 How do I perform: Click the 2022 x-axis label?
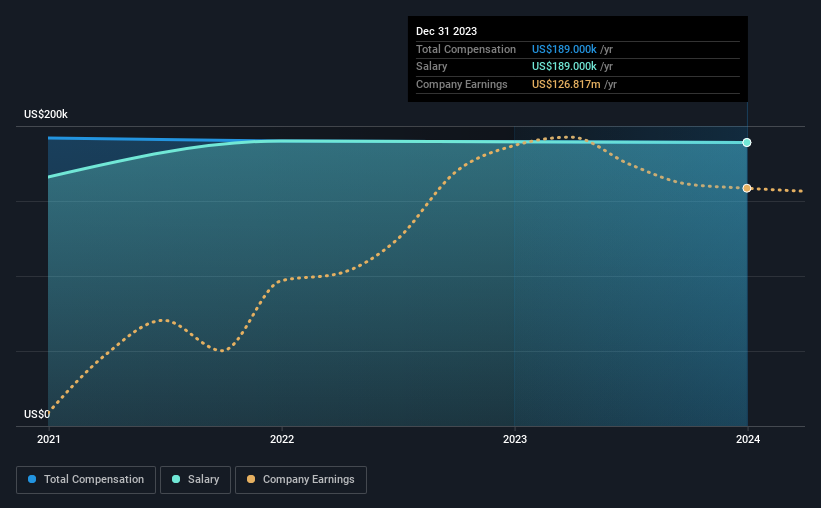[282, 439]
